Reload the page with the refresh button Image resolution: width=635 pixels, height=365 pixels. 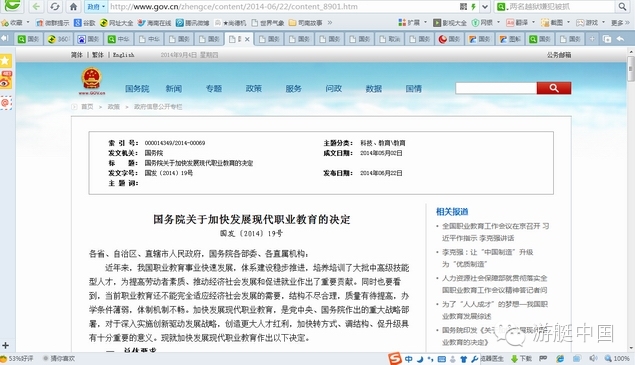(55, 6)
